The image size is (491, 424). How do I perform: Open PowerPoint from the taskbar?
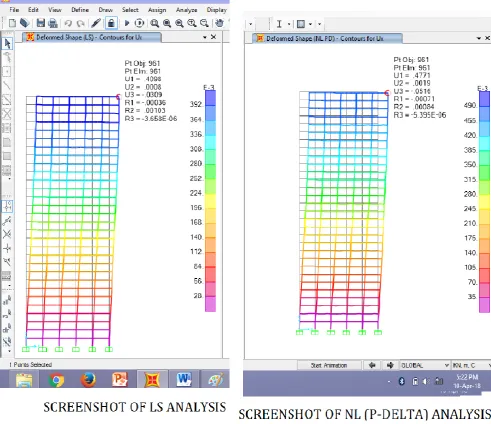click(x=120, y=379)
